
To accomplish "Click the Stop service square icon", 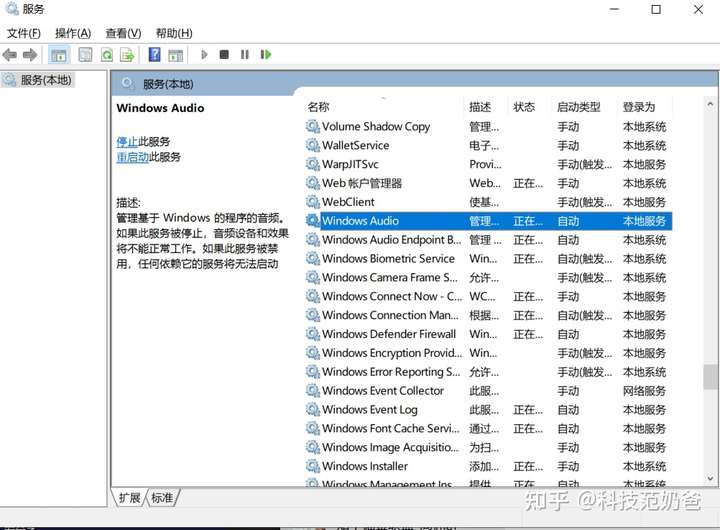I will pyautogui.click(x=224, y=55).
